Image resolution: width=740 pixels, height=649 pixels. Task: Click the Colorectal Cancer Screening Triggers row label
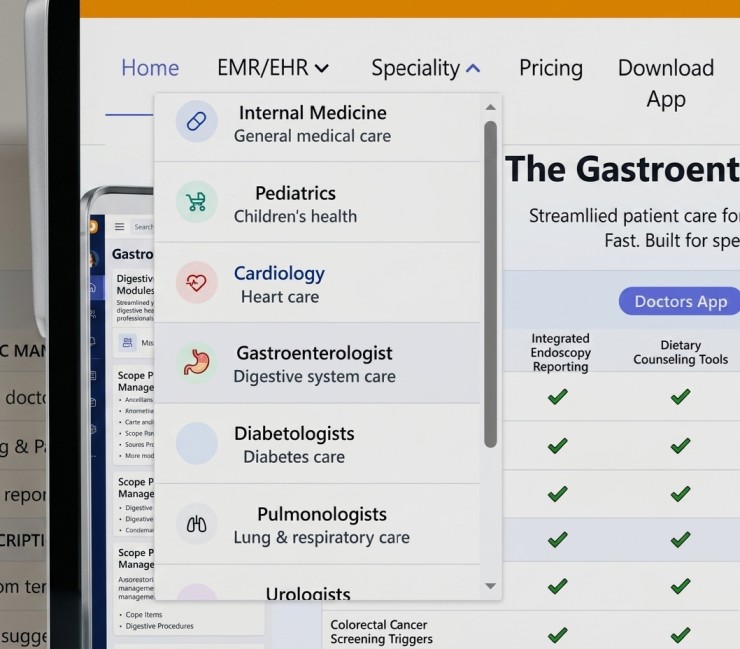[x=381, y=632]
